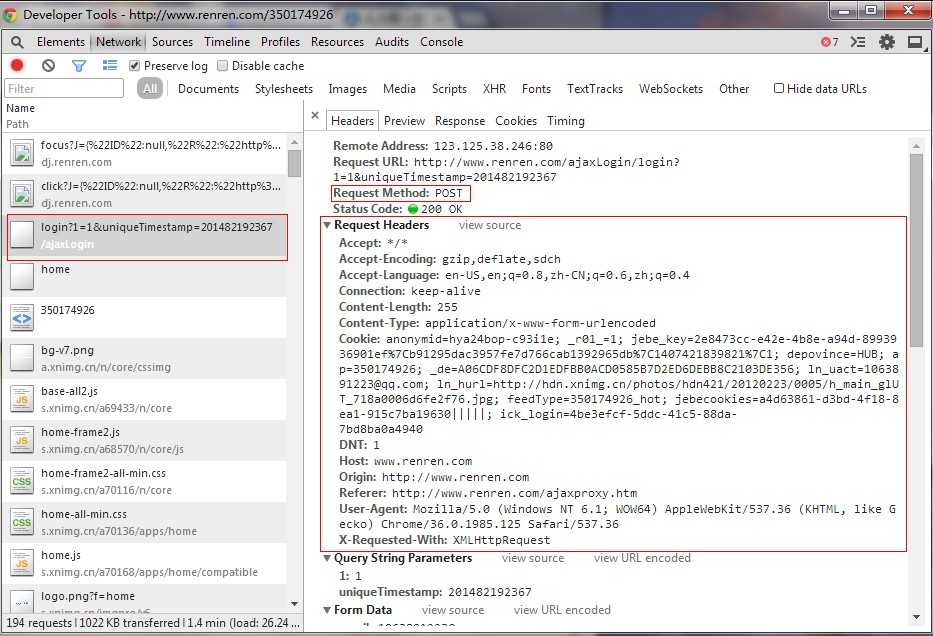Select the All filter toggle
Screen dimensions: 933x636
point(150,89)
